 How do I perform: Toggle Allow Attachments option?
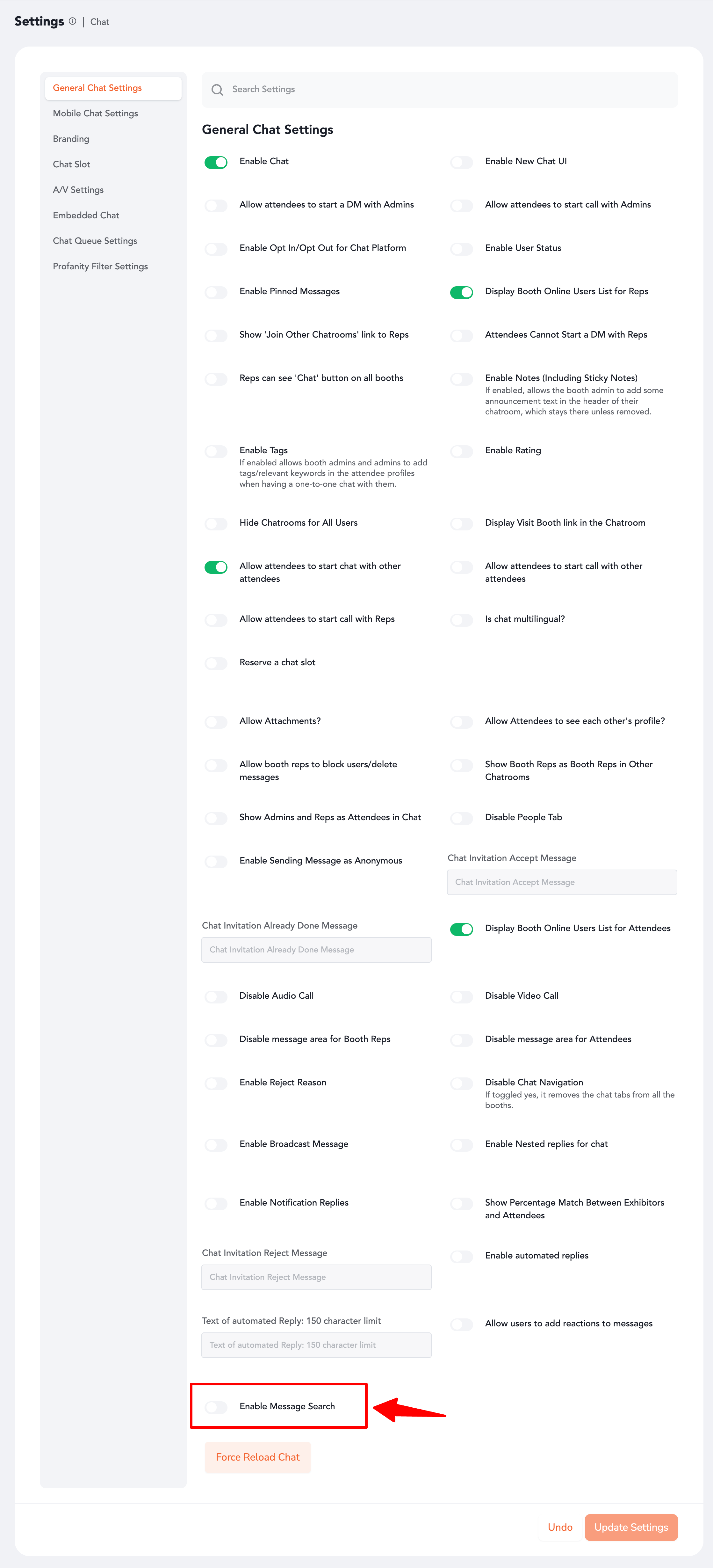coord(216,722)
